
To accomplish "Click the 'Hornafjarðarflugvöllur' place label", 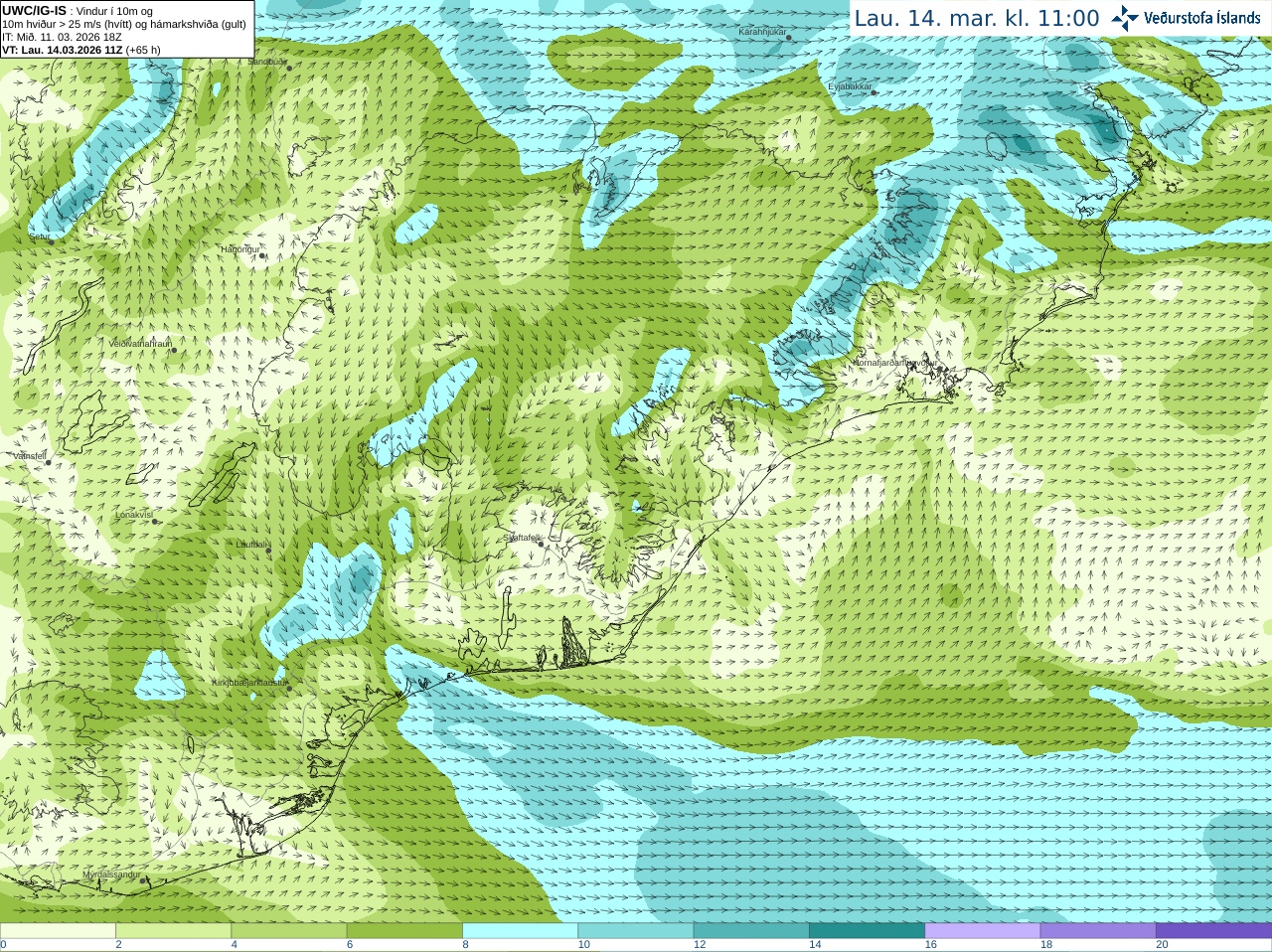I will (895, 363).
